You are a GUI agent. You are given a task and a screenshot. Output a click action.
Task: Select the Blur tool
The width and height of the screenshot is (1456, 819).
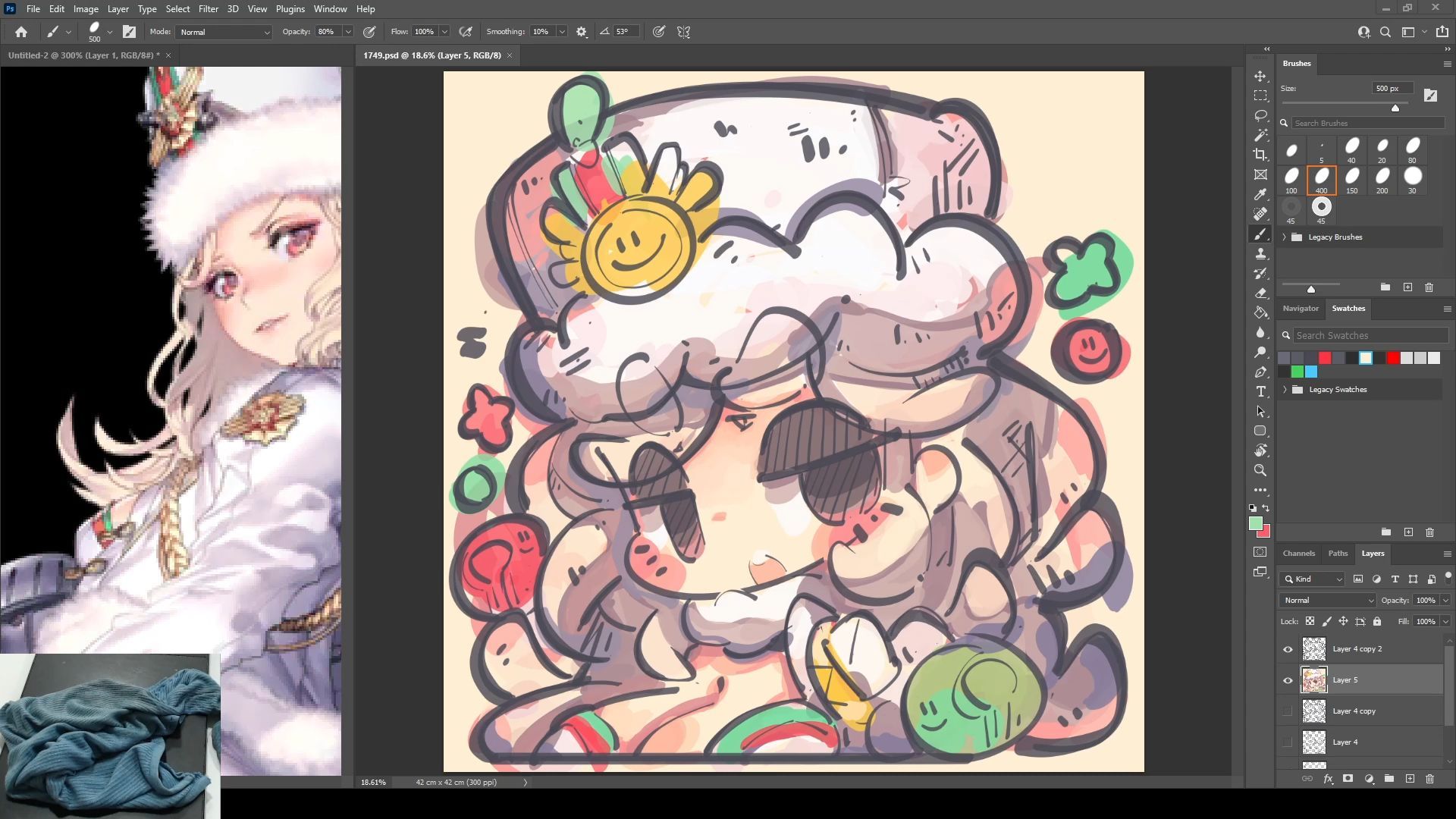point(1260,333)
